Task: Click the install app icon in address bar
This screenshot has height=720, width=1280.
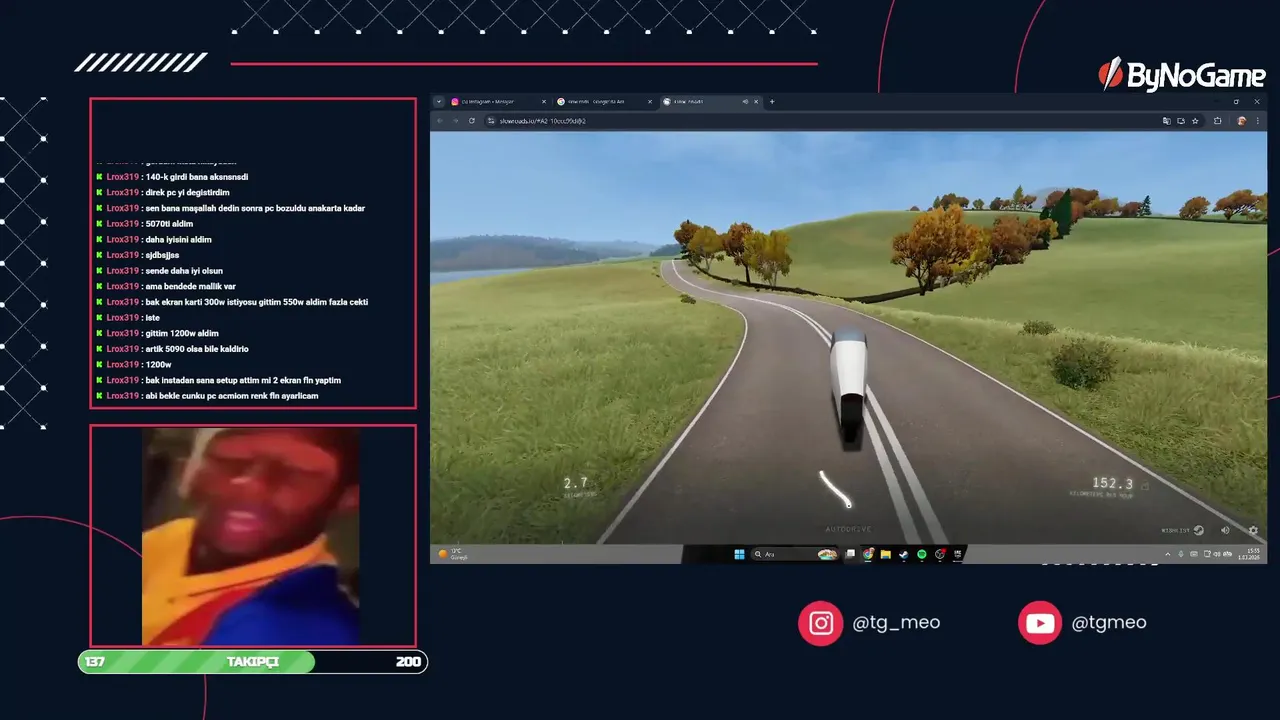Action: point(1181,121)
